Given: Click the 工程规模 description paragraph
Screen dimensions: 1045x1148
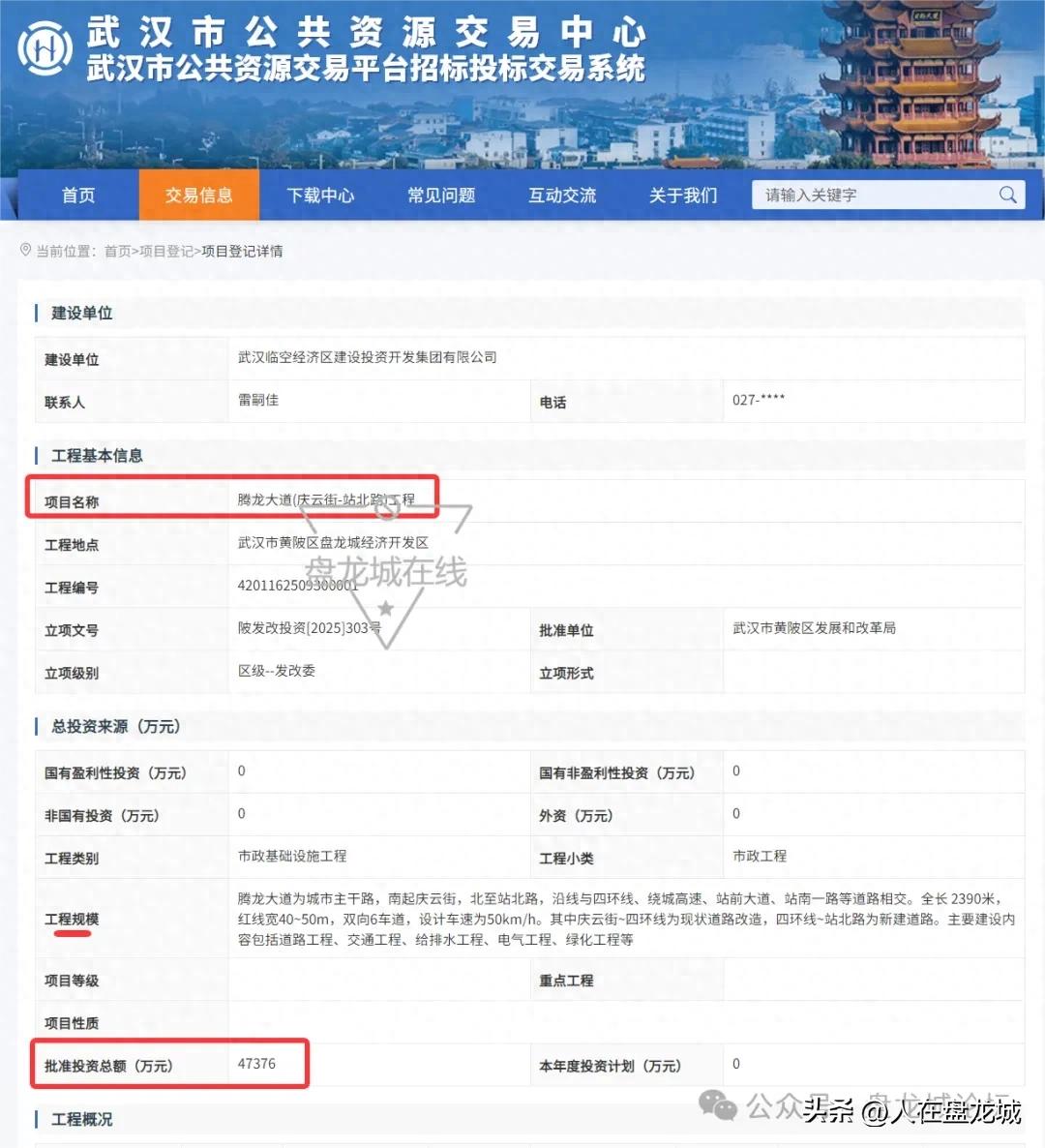Looking at the screenshot, I should [626, 919].
